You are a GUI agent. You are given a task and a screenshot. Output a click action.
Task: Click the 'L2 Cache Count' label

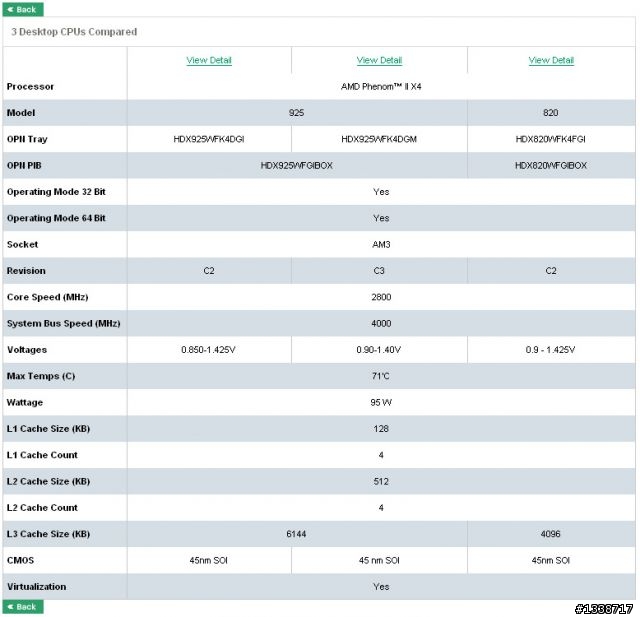click(42, 508)
